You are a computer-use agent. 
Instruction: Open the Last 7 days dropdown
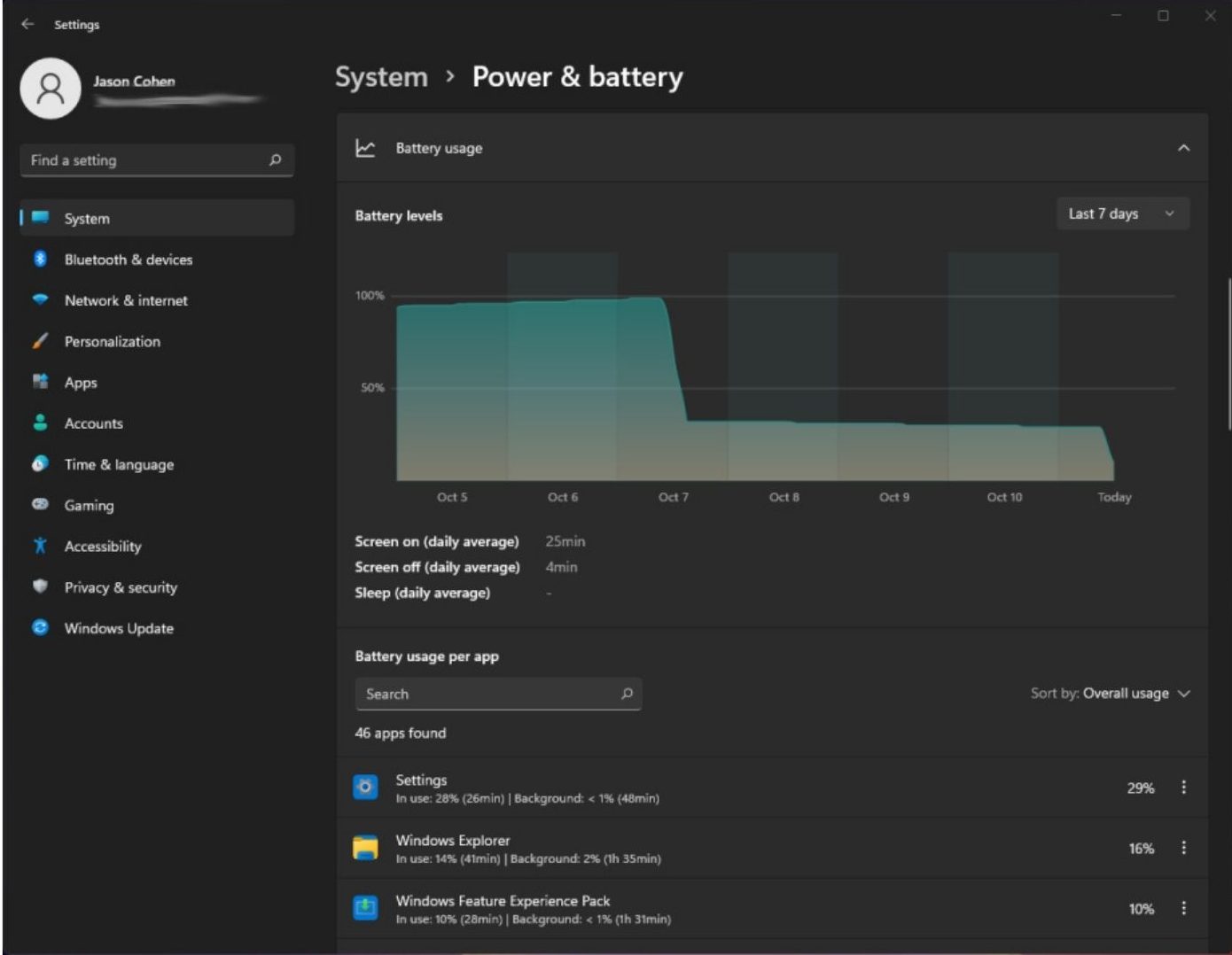click(1121, 214)
